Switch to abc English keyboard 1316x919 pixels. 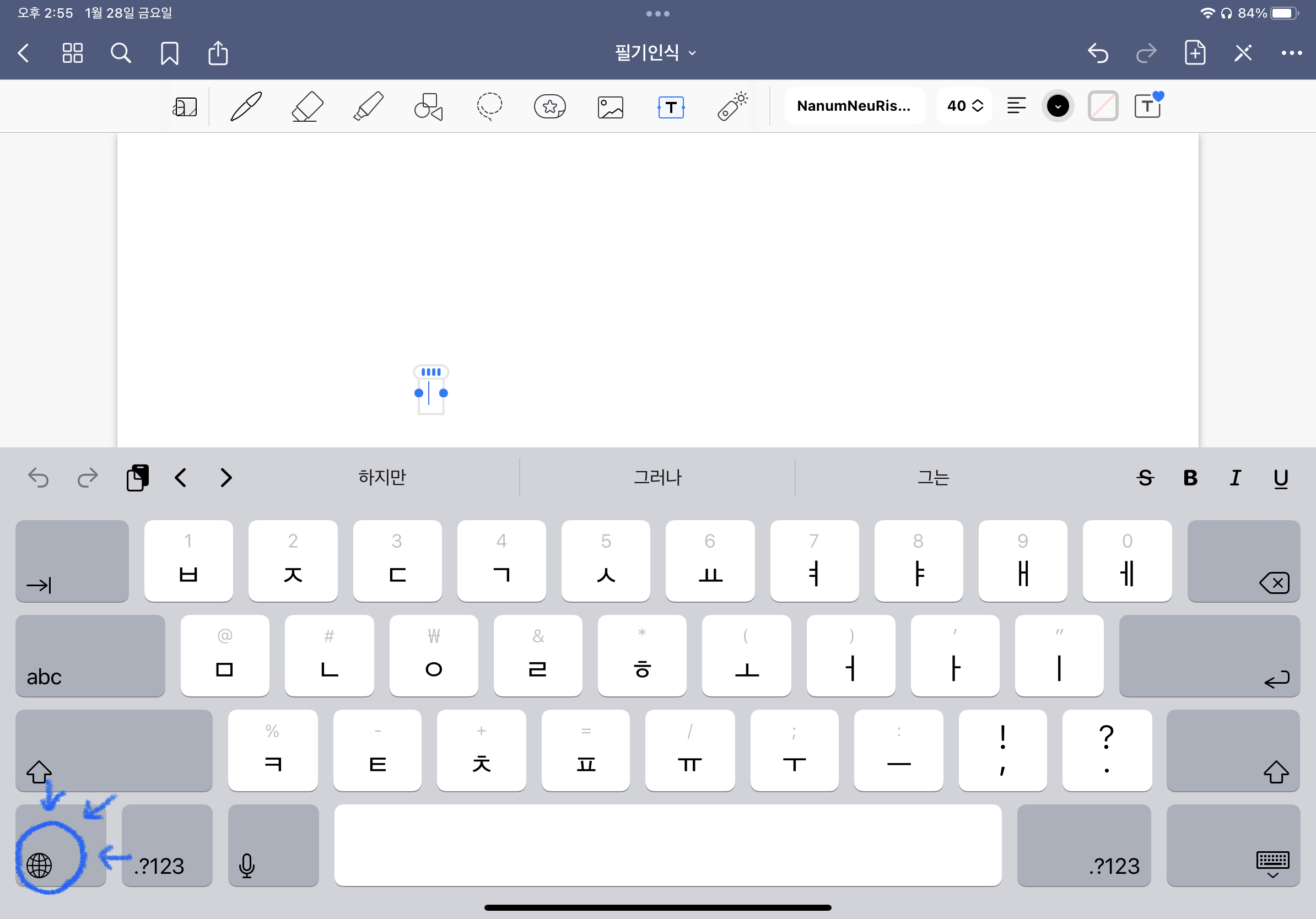point(90,656)
